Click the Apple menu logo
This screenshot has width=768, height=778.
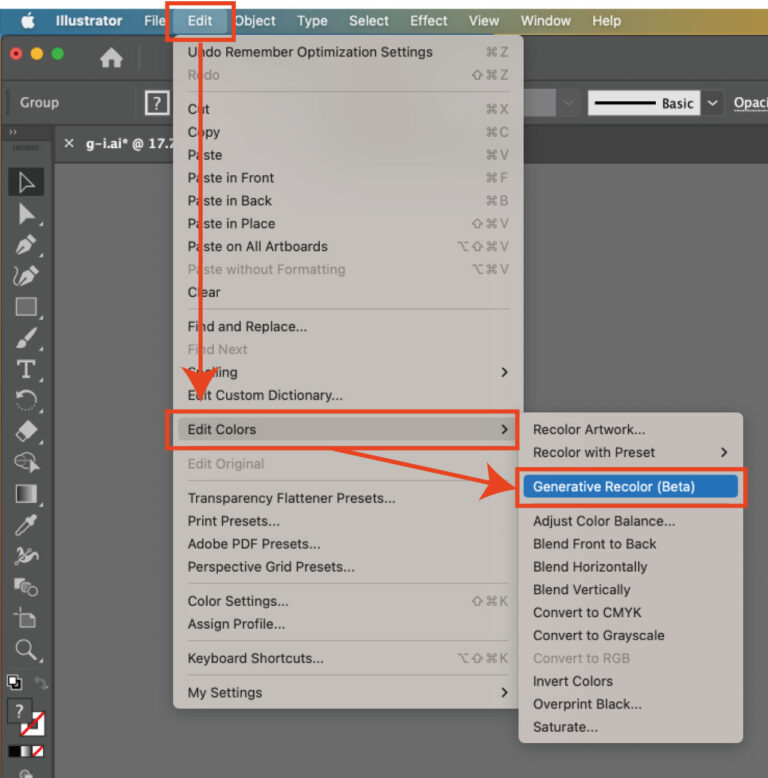tap(27, 20)
